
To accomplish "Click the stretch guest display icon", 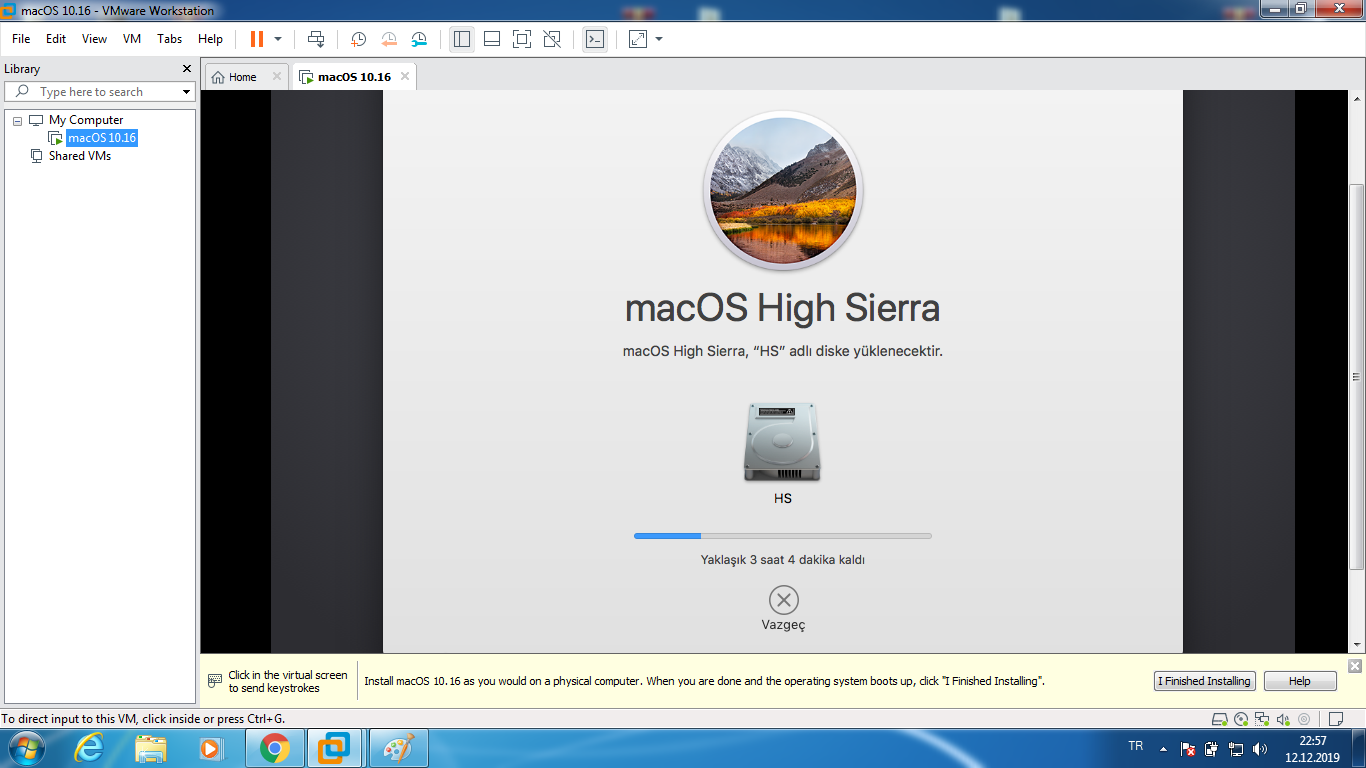I will [x=638, y=39].
